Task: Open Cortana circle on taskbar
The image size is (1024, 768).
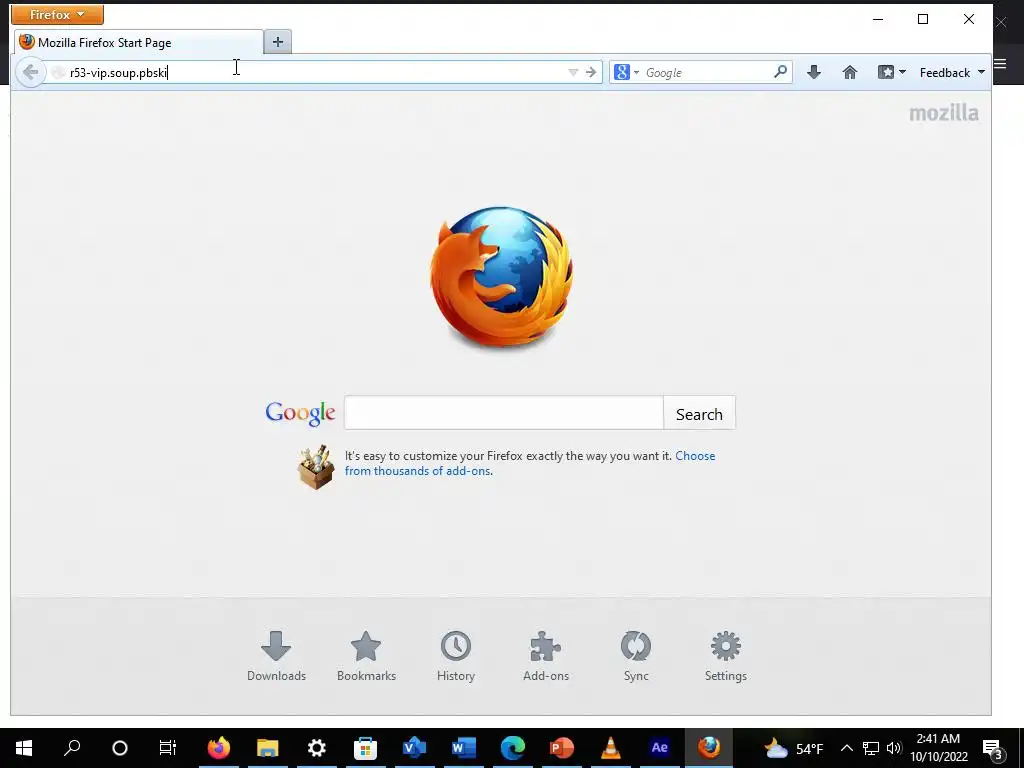Action: [120, 748]
